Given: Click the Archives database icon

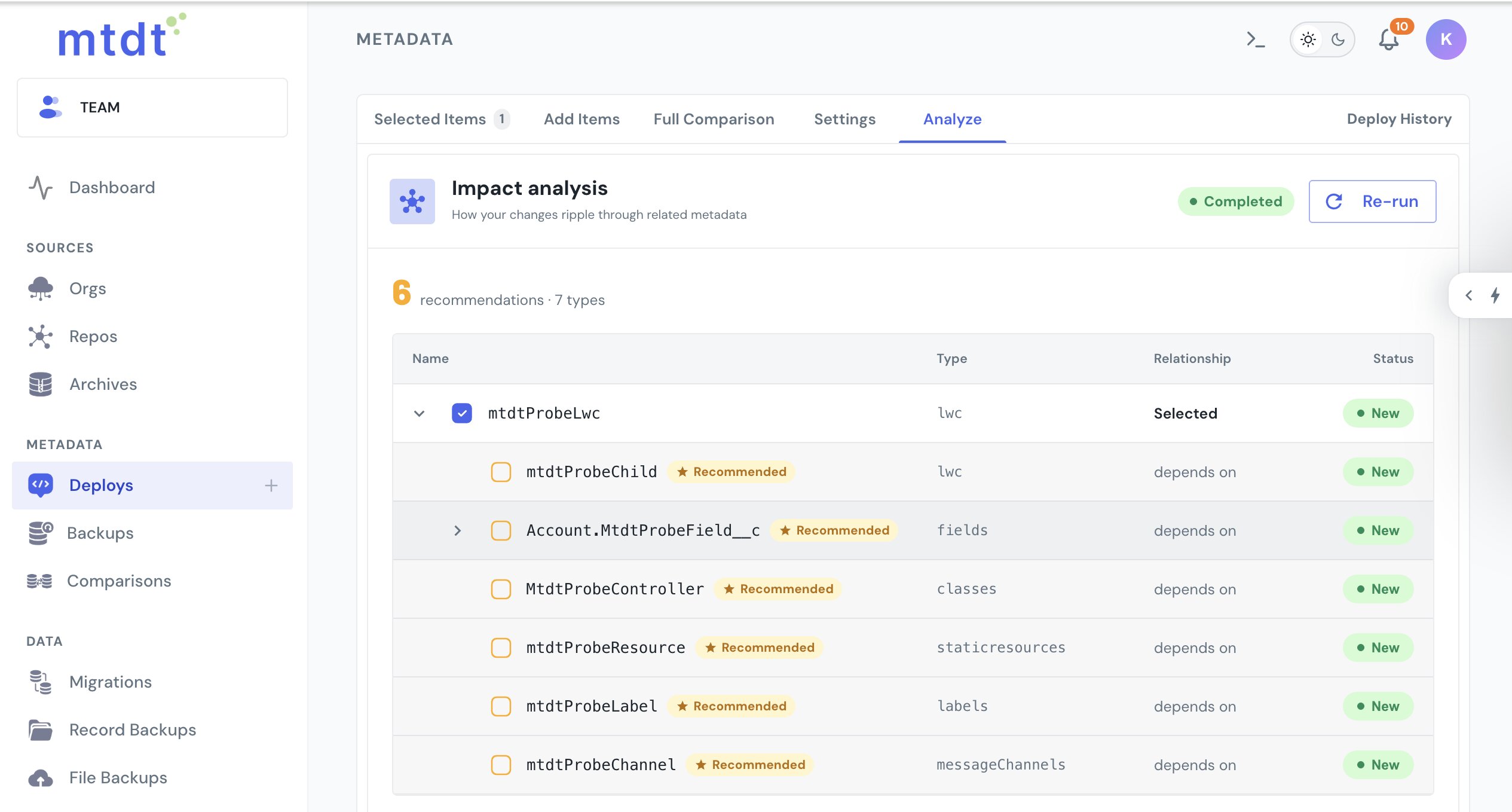Looking at the screenshot, I should point(41,384).
